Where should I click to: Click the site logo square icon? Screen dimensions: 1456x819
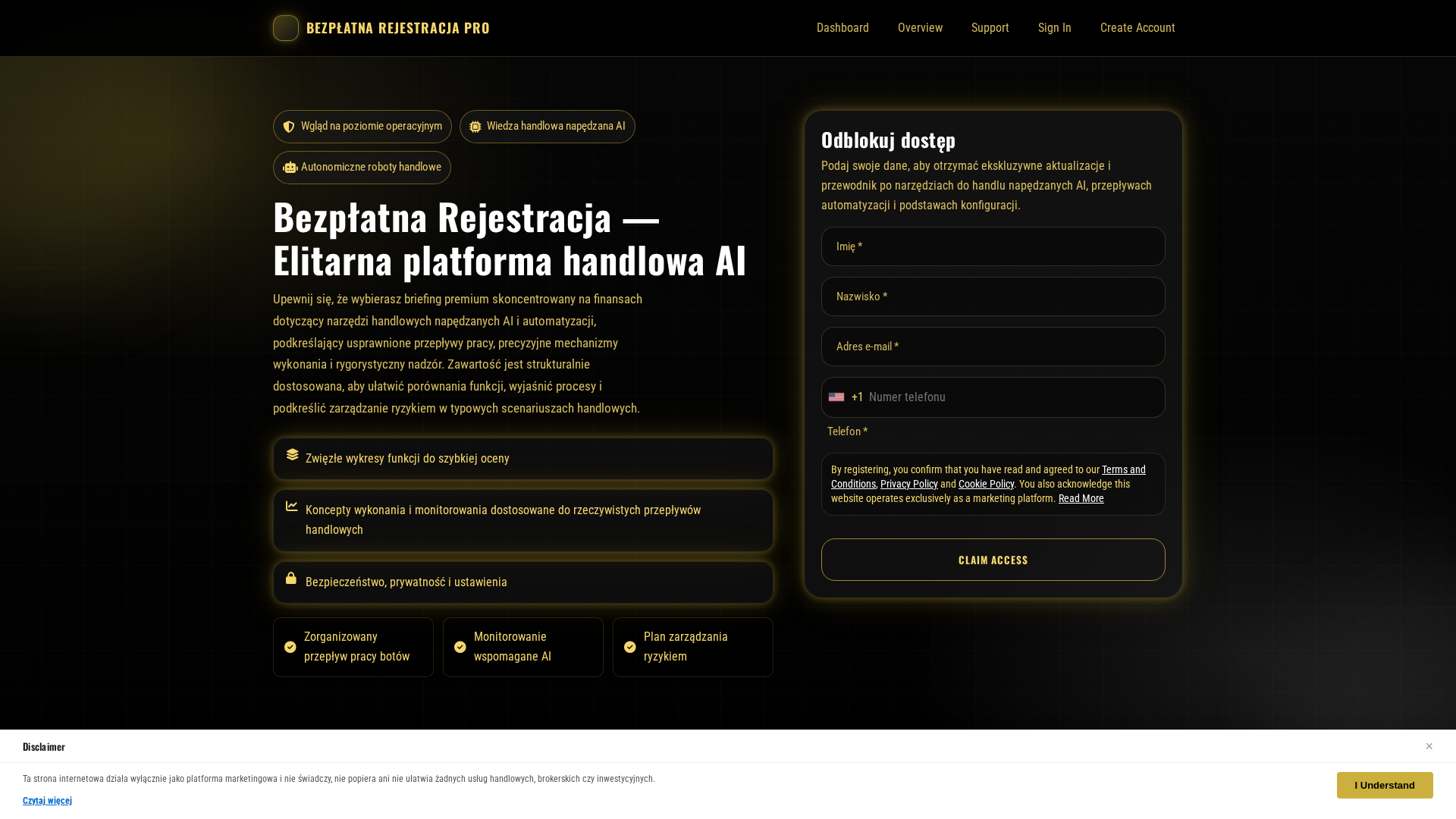point(286,28)
